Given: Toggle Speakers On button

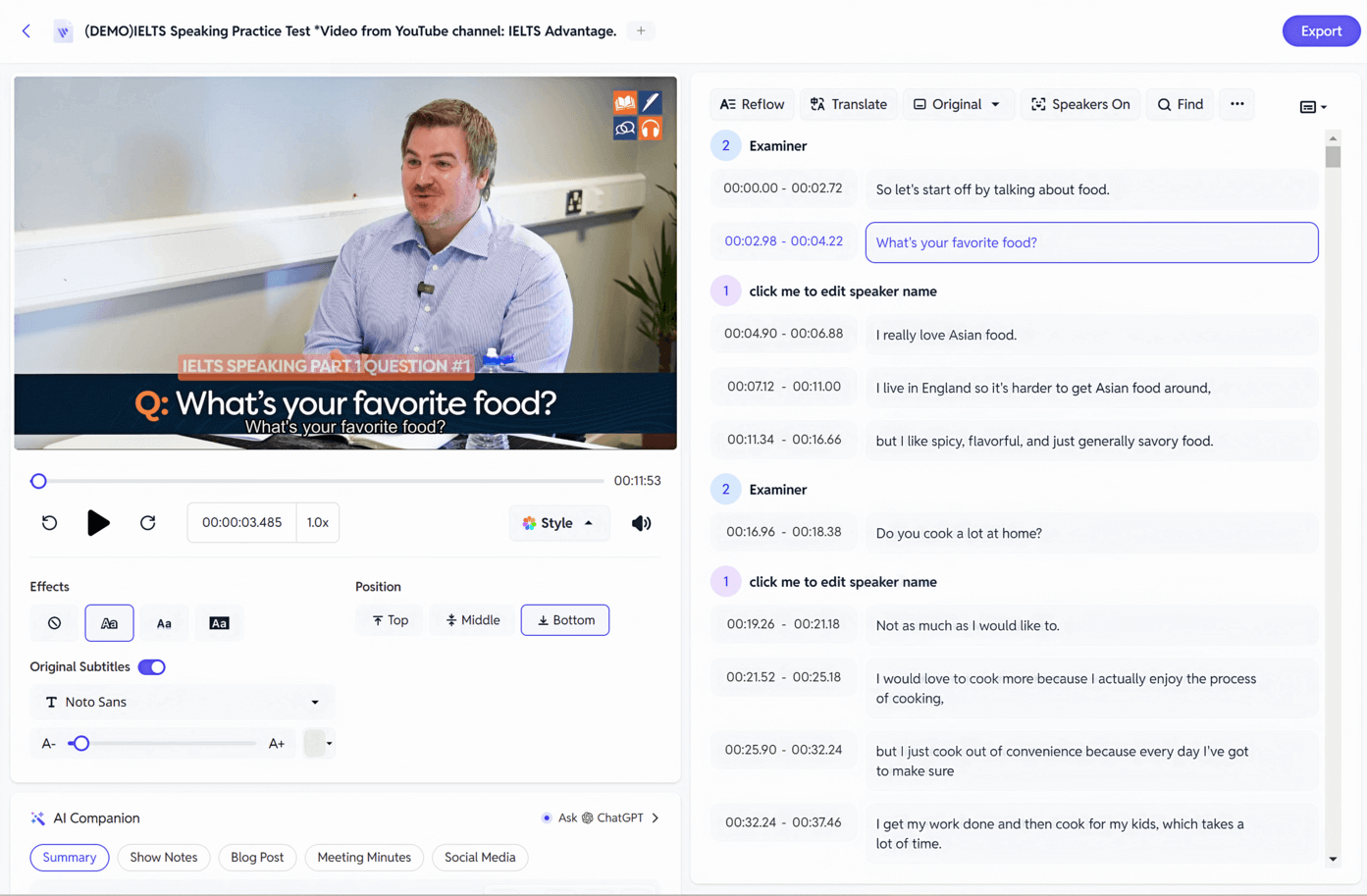Looking at the screenshot, I should click(1079, 104).
